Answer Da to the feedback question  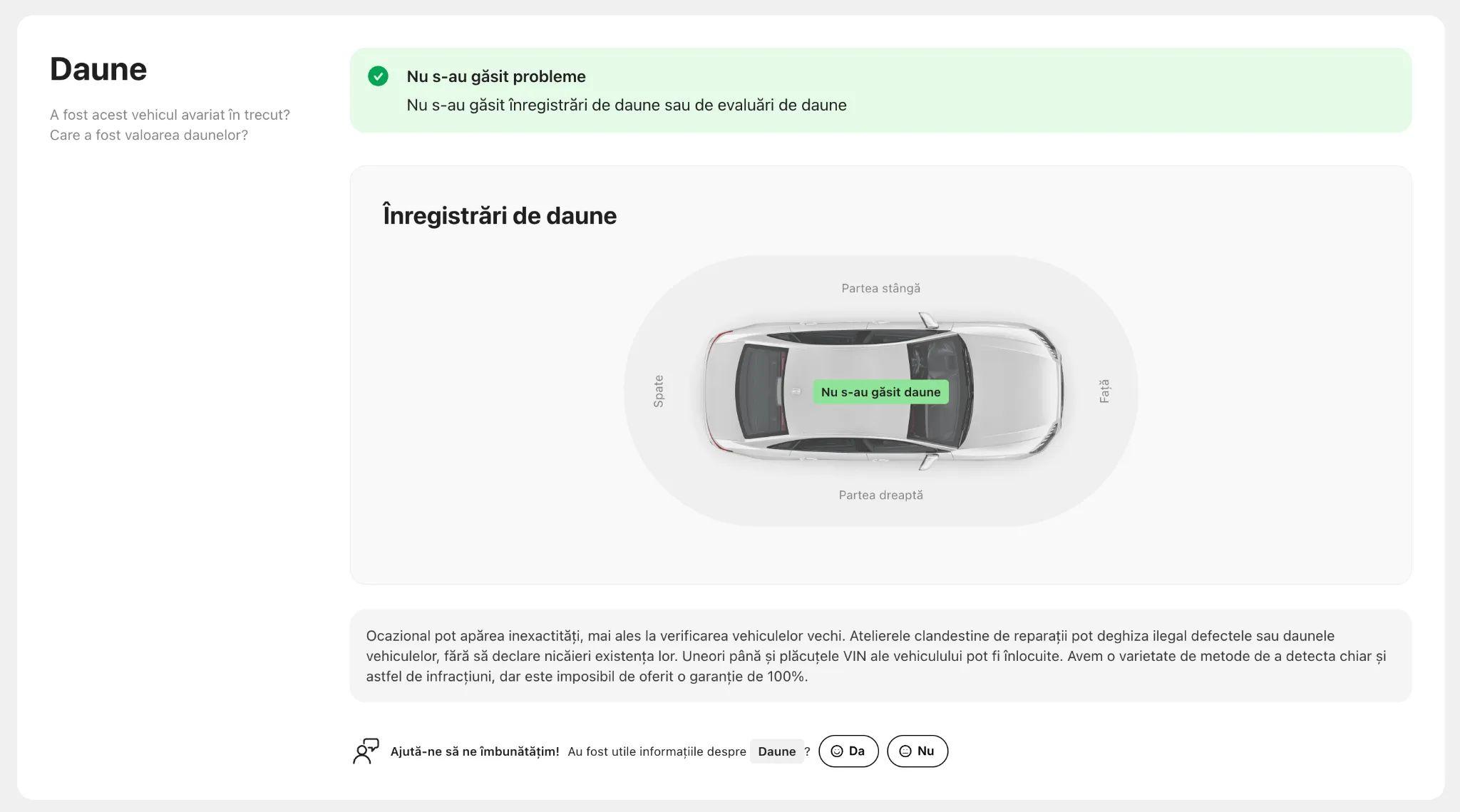848,751
